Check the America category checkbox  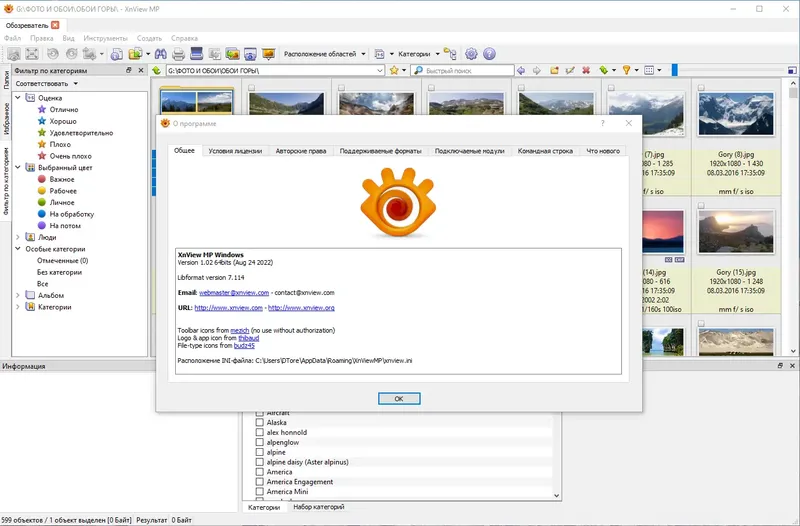click(x=260, y=472)
